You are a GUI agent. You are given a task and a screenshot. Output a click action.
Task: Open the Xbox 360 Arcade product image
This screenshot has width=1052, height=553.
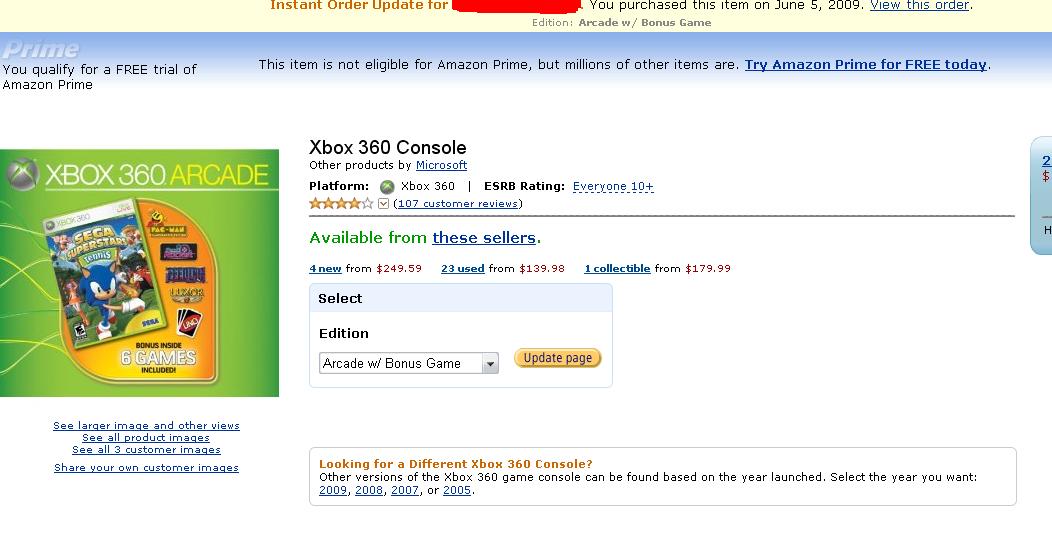[139, 273]
